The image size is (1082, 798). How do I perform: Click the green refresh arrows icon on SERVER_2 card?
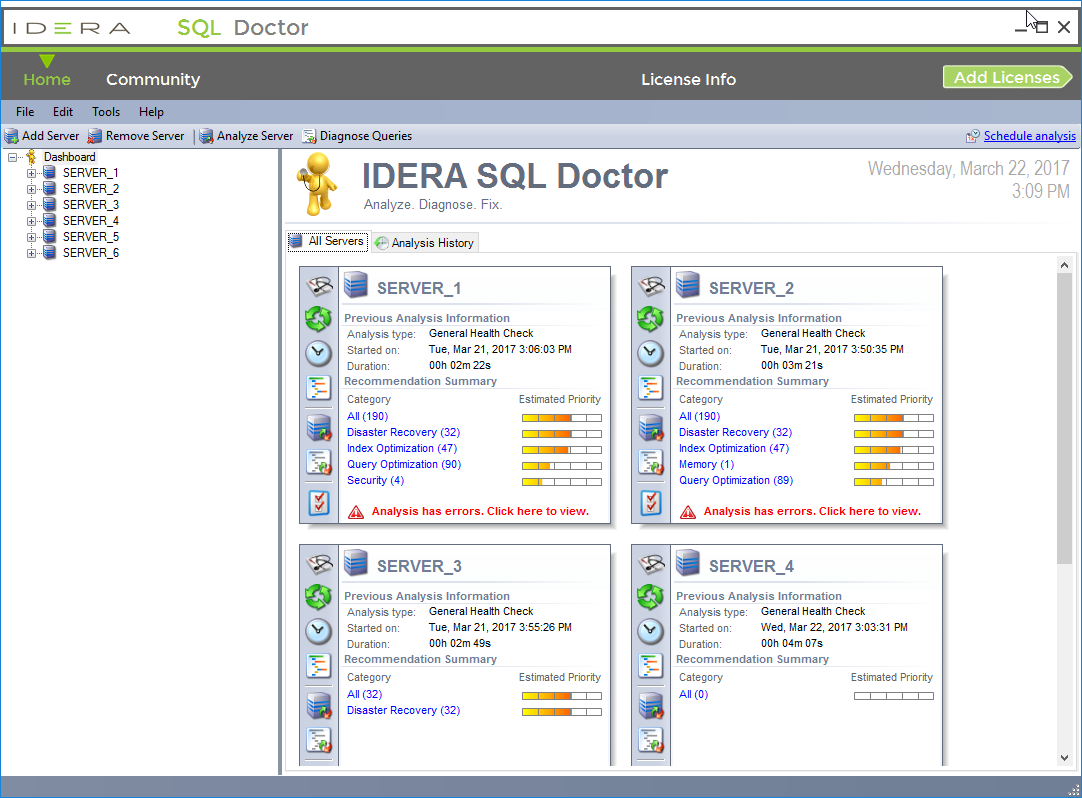[650, 319]
